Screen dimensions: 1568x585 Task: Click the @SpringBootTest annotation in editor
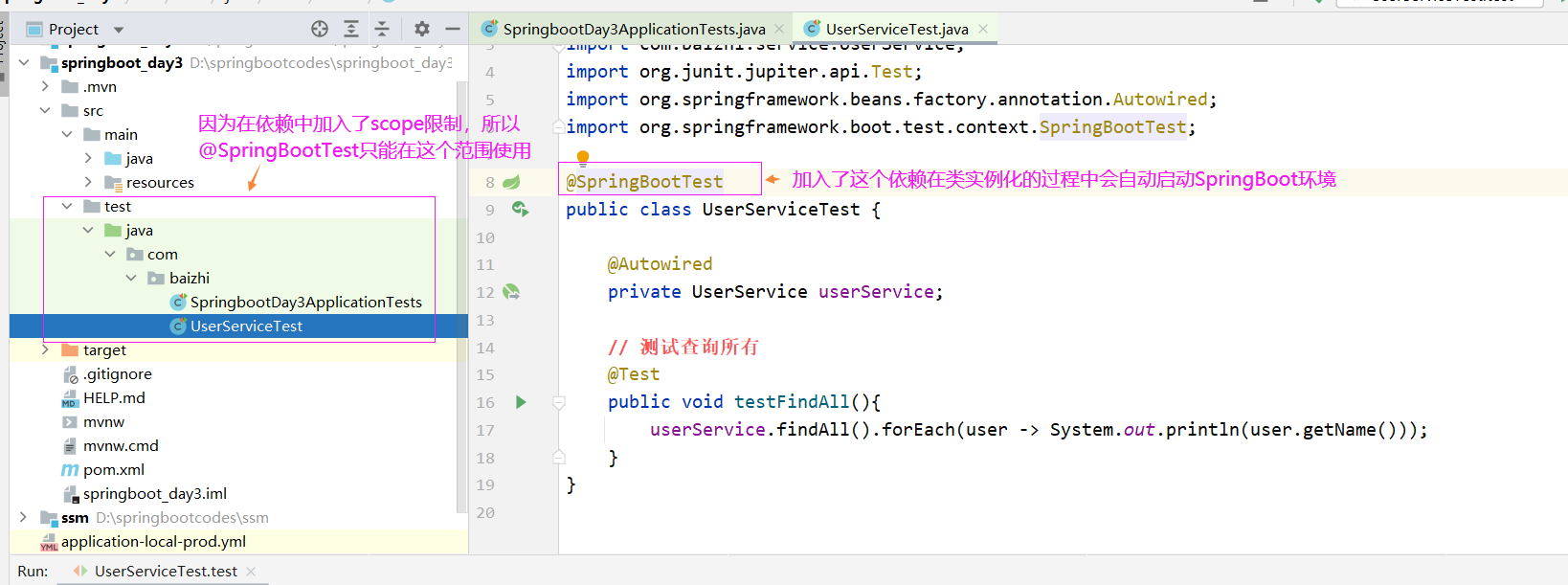(x=644, y=182)
